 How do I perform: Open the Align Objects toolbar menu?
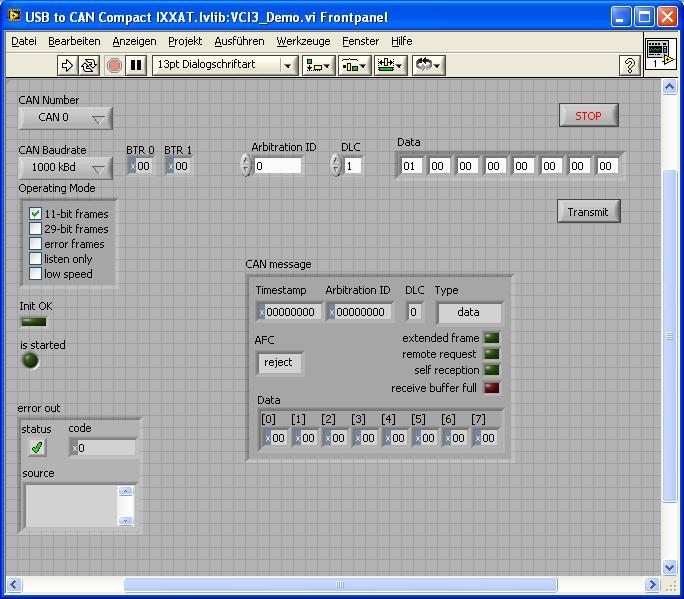click(x=319, y=65)
